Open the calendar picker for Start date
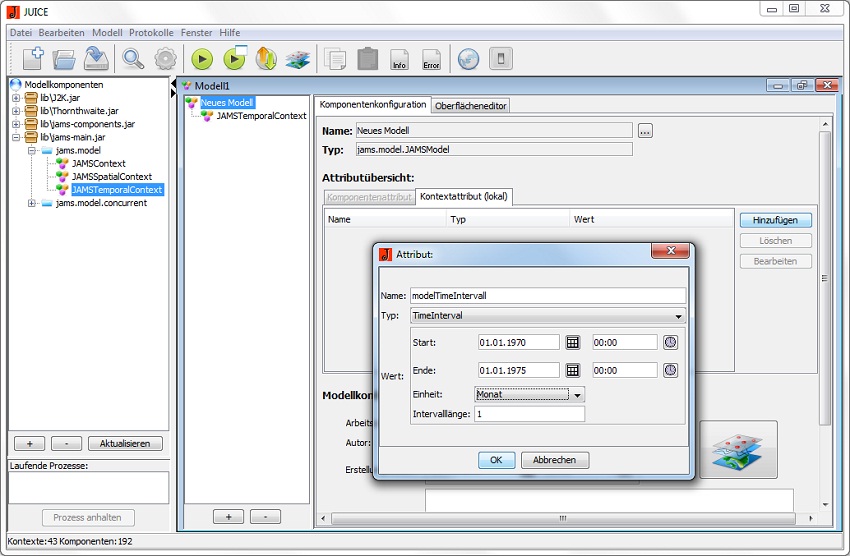The width and height of the screenshot is (850, 556). coord(573,342)
